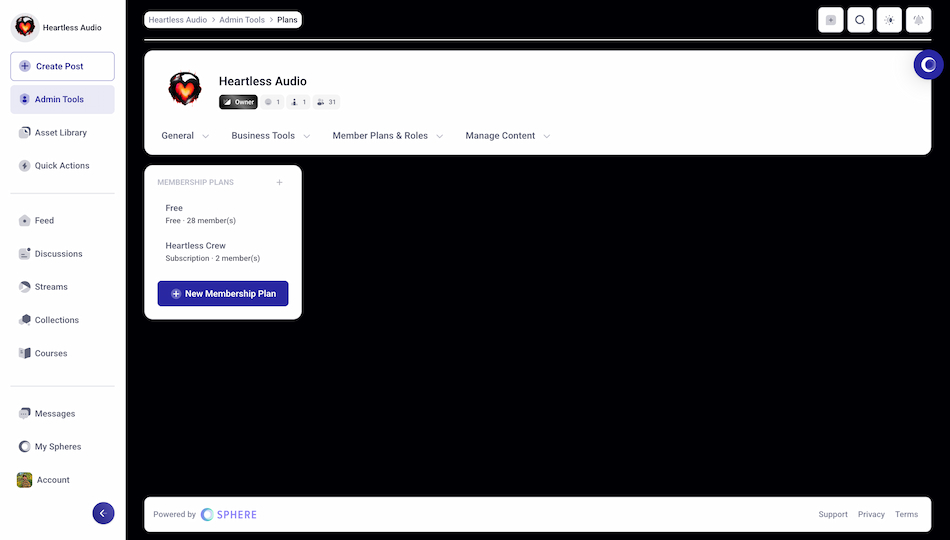Click Admin Tools in breadcrumb
This screenshot has width=950, height=540.
coord(242,20)
